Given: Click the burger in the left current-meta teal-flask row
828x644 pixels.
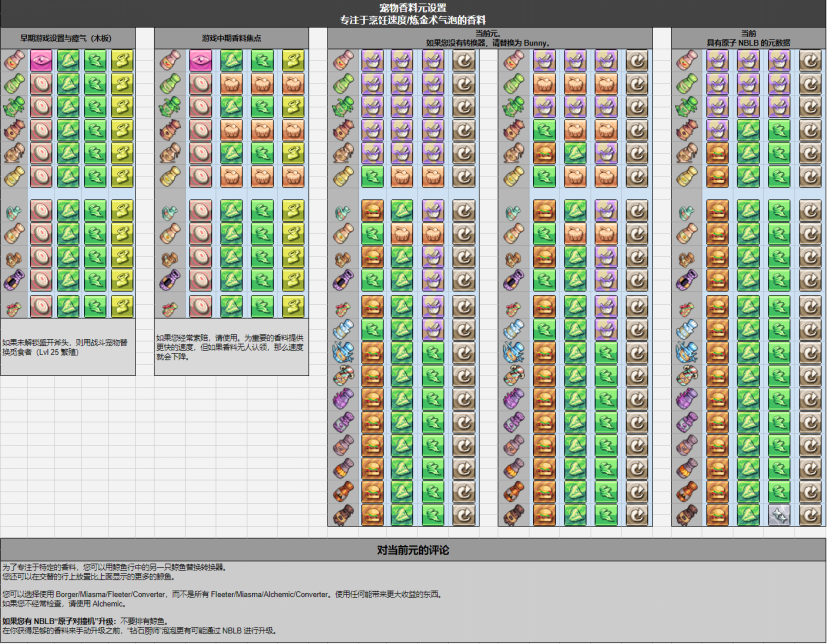Looking at the screenshot, I should pyautogui.click(x=372, y=211).
